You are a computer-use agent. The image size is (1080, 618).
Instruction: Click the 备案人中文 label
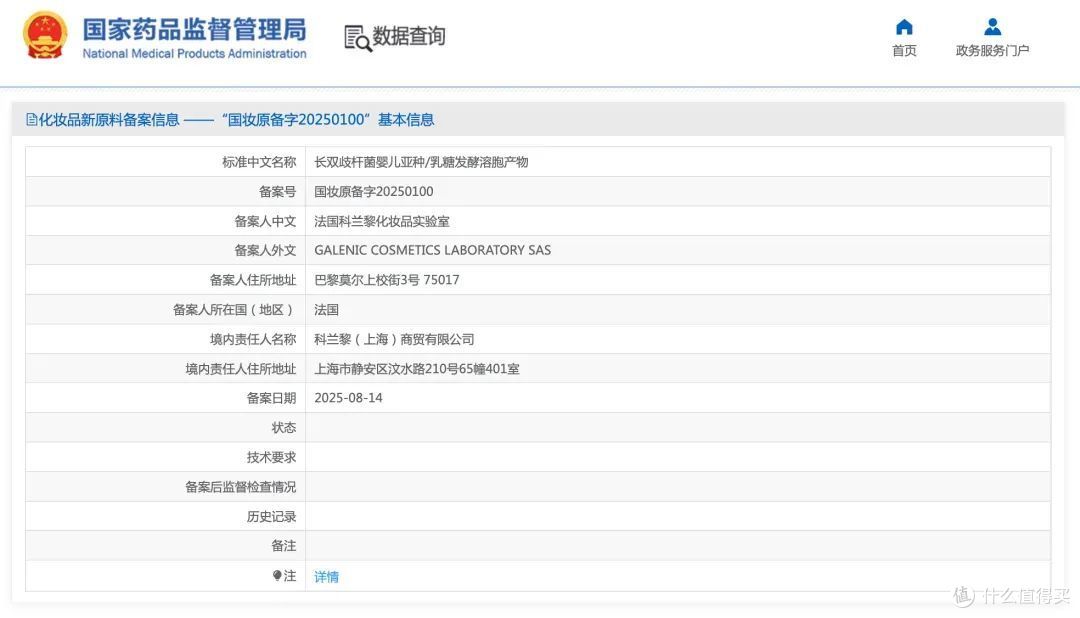(x=265, y=221)
